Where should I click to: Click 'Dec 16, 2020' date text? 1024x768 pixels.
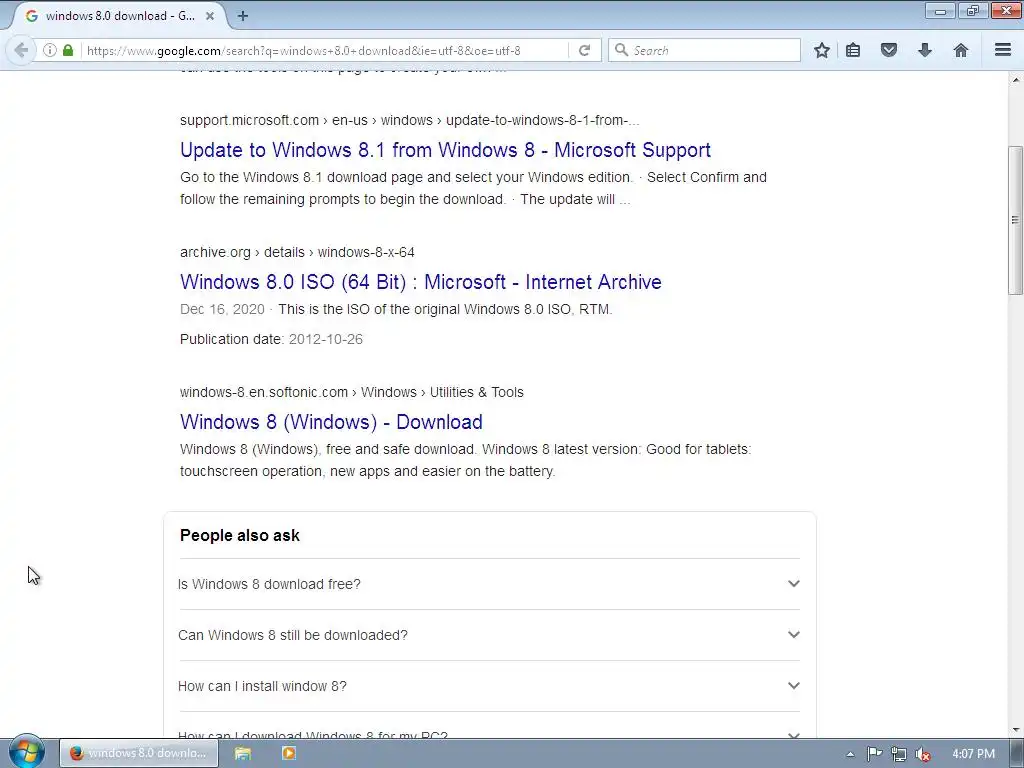click(x=222, y=309)
